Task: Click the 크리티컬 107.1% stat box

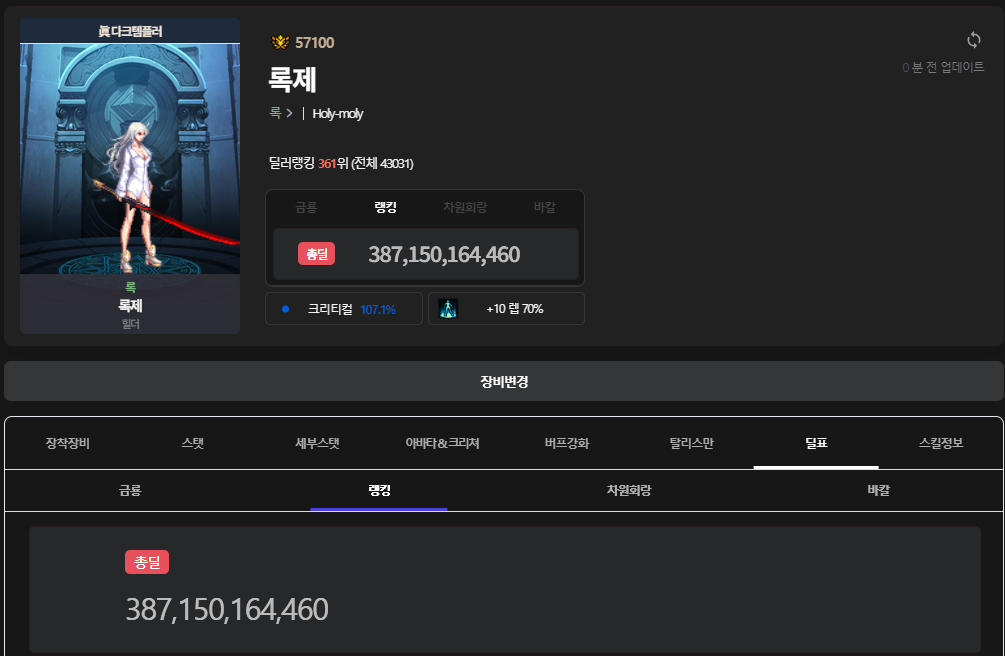Action: (345, 309)
